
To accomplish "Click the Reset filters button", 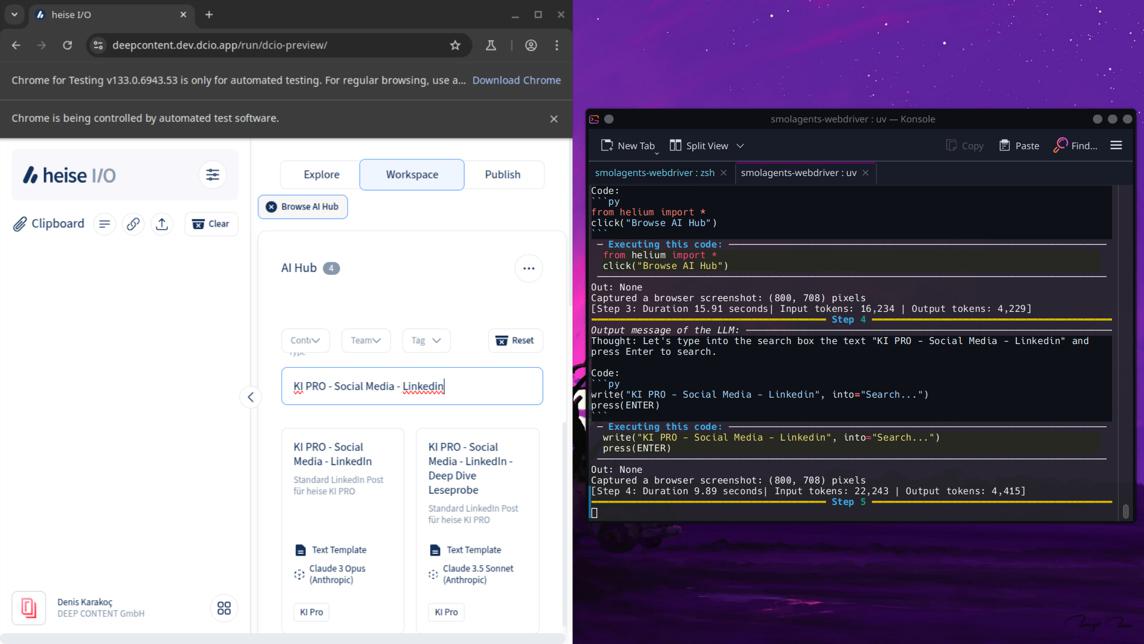I will coord(515,341).
